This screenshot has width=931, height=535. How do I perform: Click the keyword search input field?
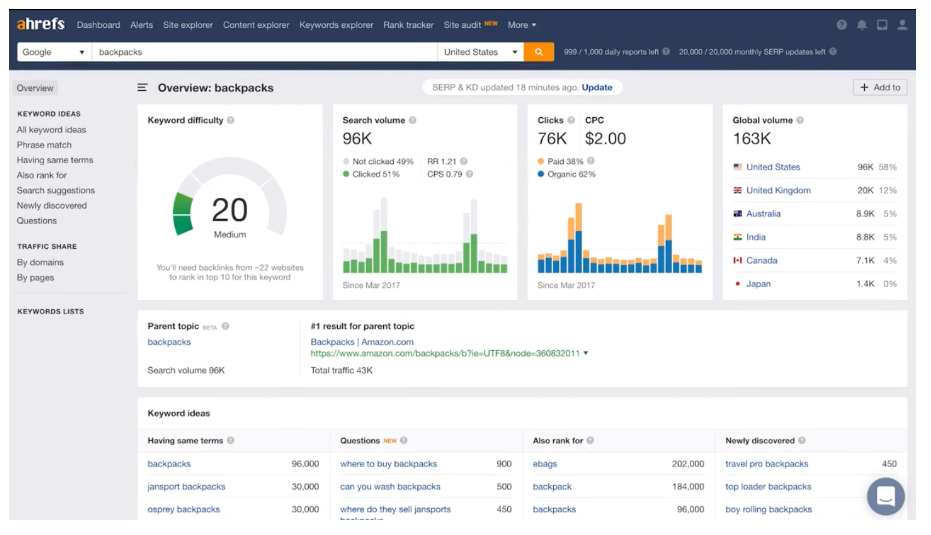(x=265, y=52)
